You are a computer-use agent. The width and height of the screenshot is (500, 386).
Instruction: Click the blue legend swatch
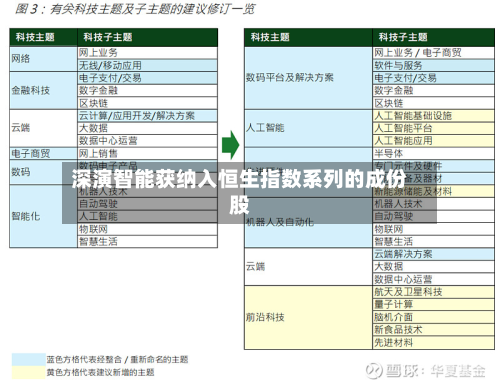28,360
